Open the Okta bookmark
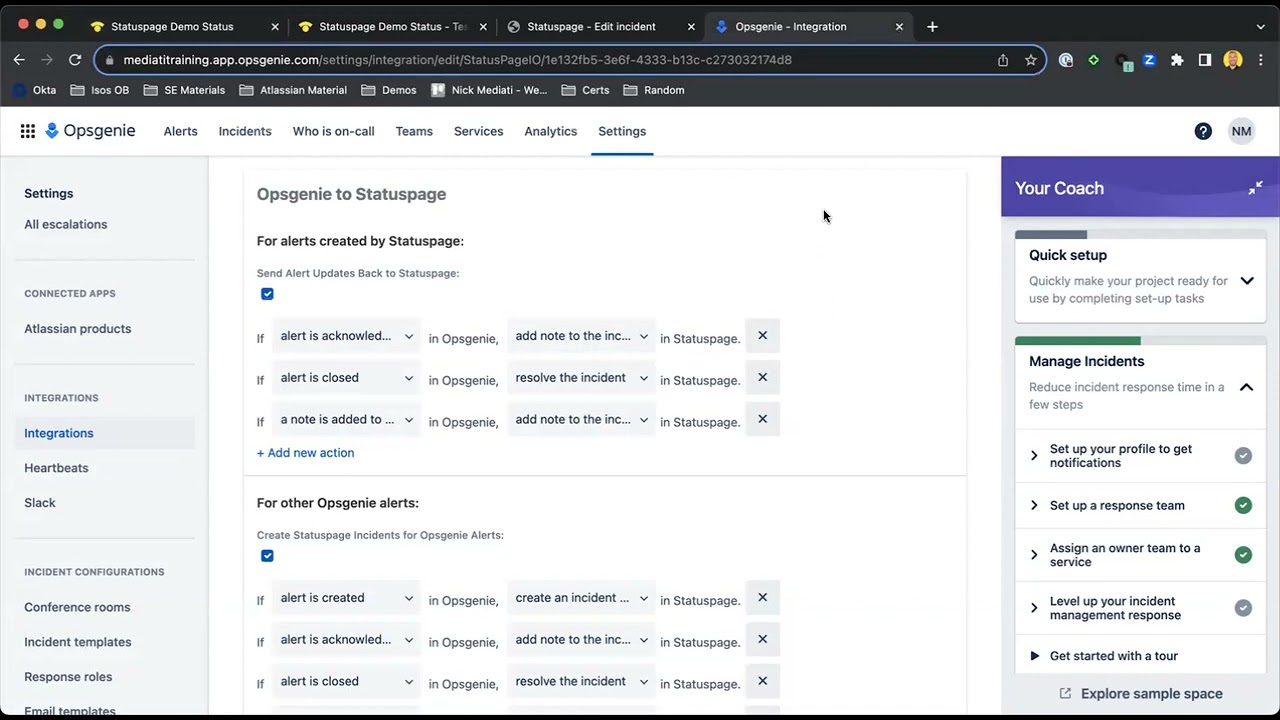The width and height of the screenshot is (1280, 720). coord(34,90)
